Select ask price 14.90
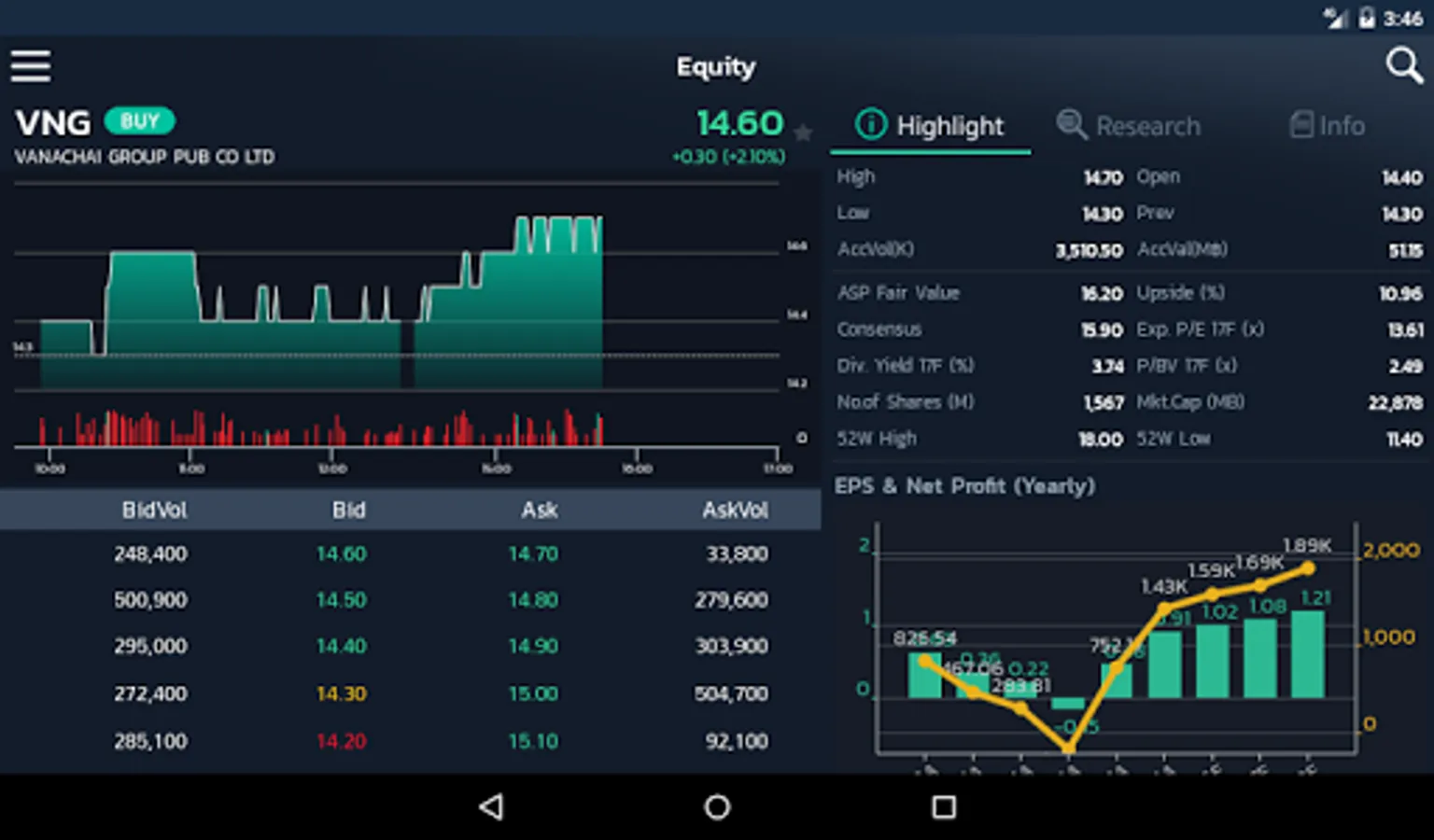The width and height of the screenshot is (1434, 840). click(533, 646)
